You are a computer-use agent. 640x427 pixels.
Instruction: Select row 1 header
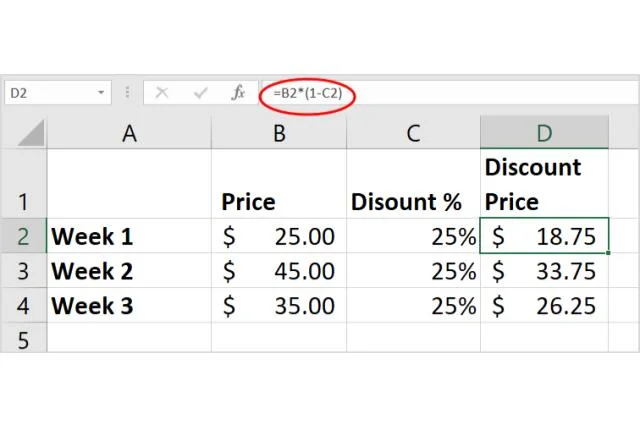pyautogui.click(x=23, y=184)
